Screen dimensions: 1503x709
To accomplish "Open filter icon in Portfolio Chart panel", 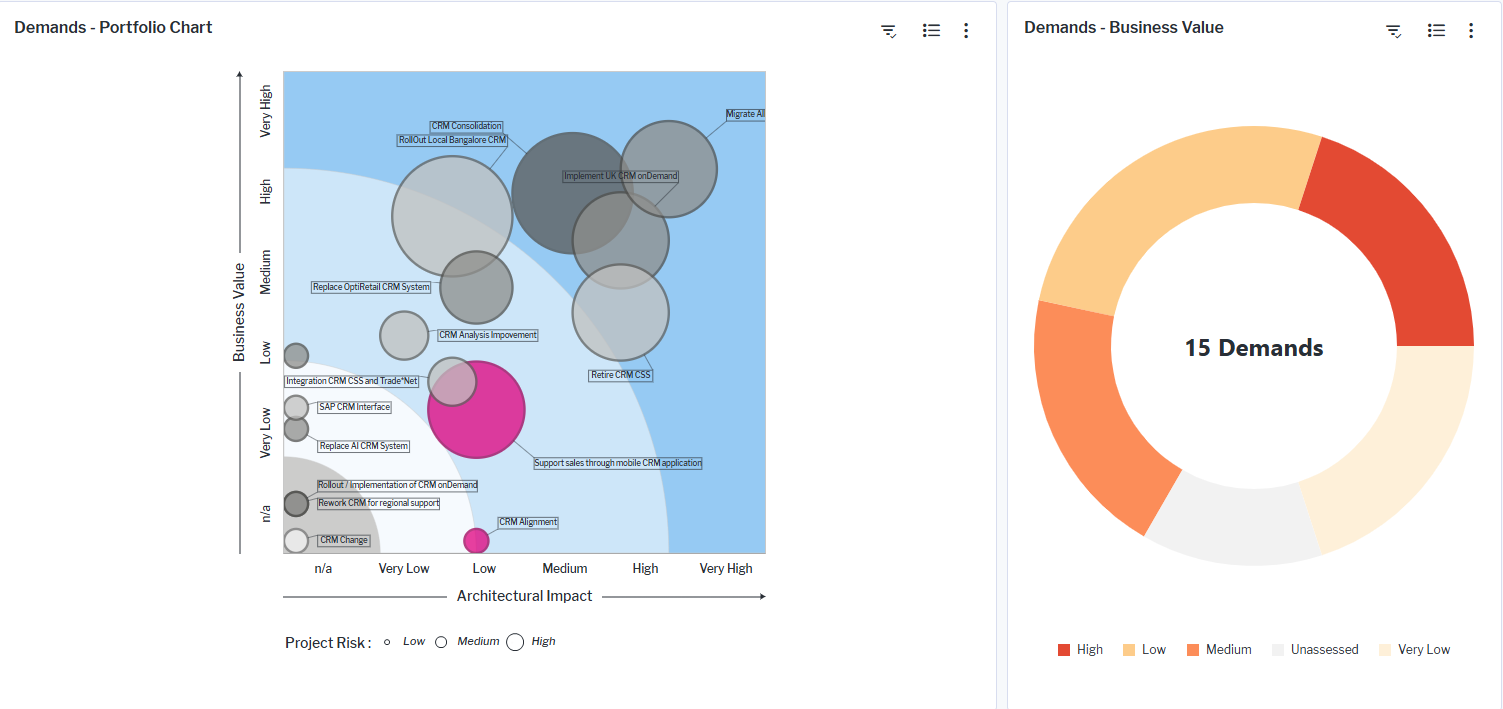I will click(888, 31).
